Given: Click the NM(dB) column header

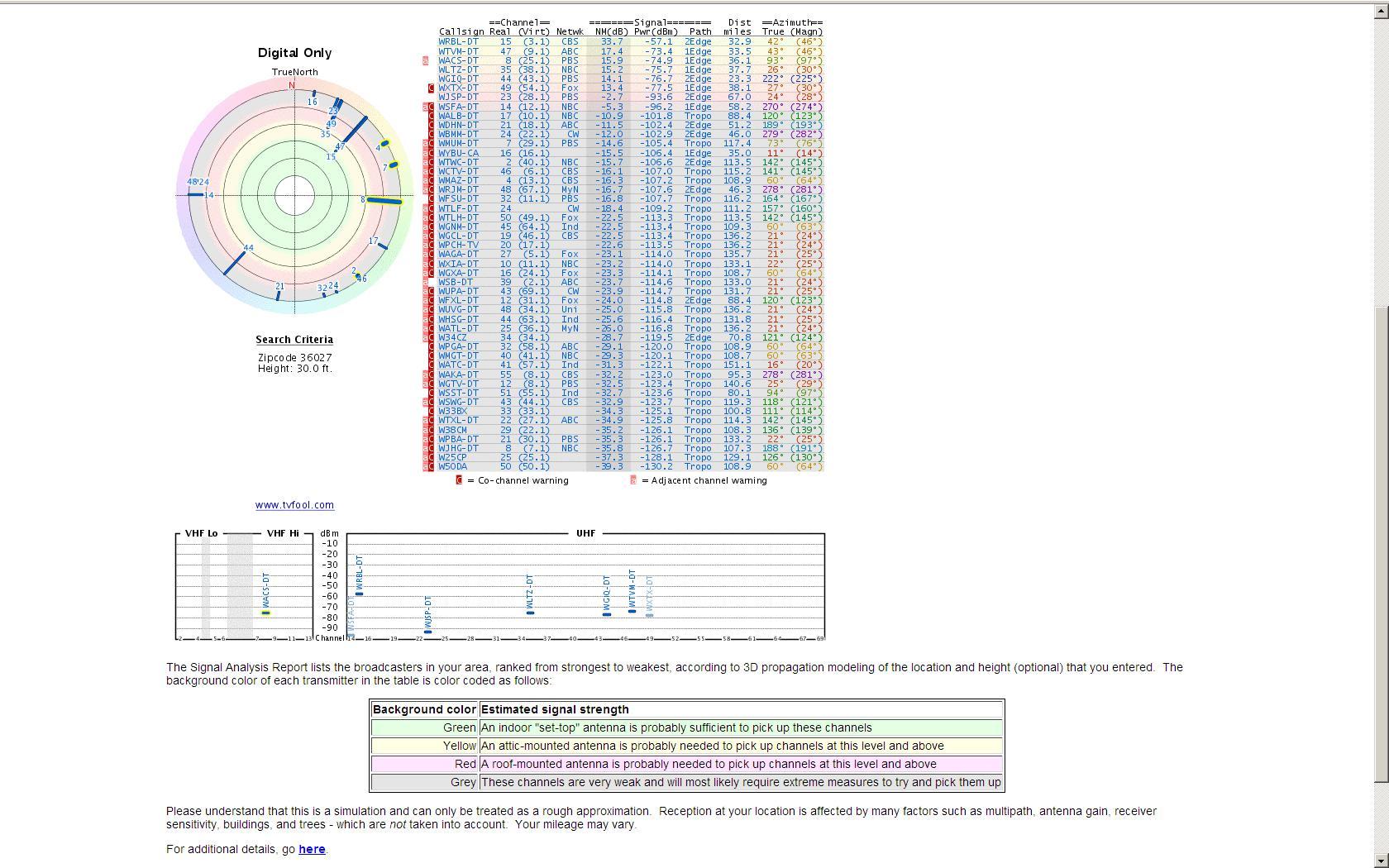Looking at the screenshot, I should (612, 31).
